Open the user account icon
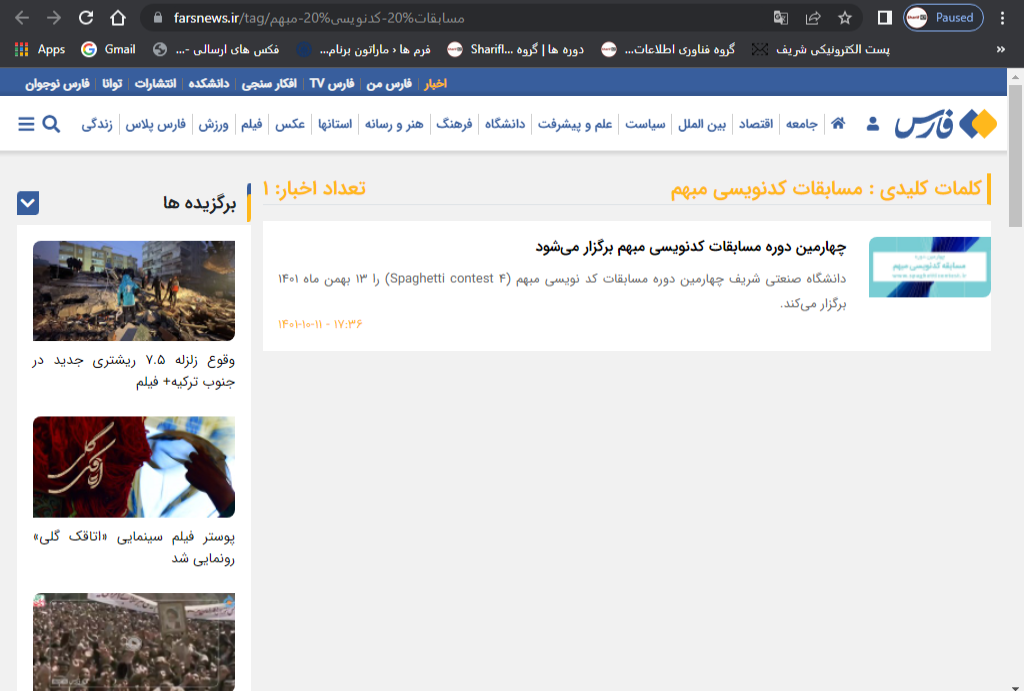 [x=872, y=124]
